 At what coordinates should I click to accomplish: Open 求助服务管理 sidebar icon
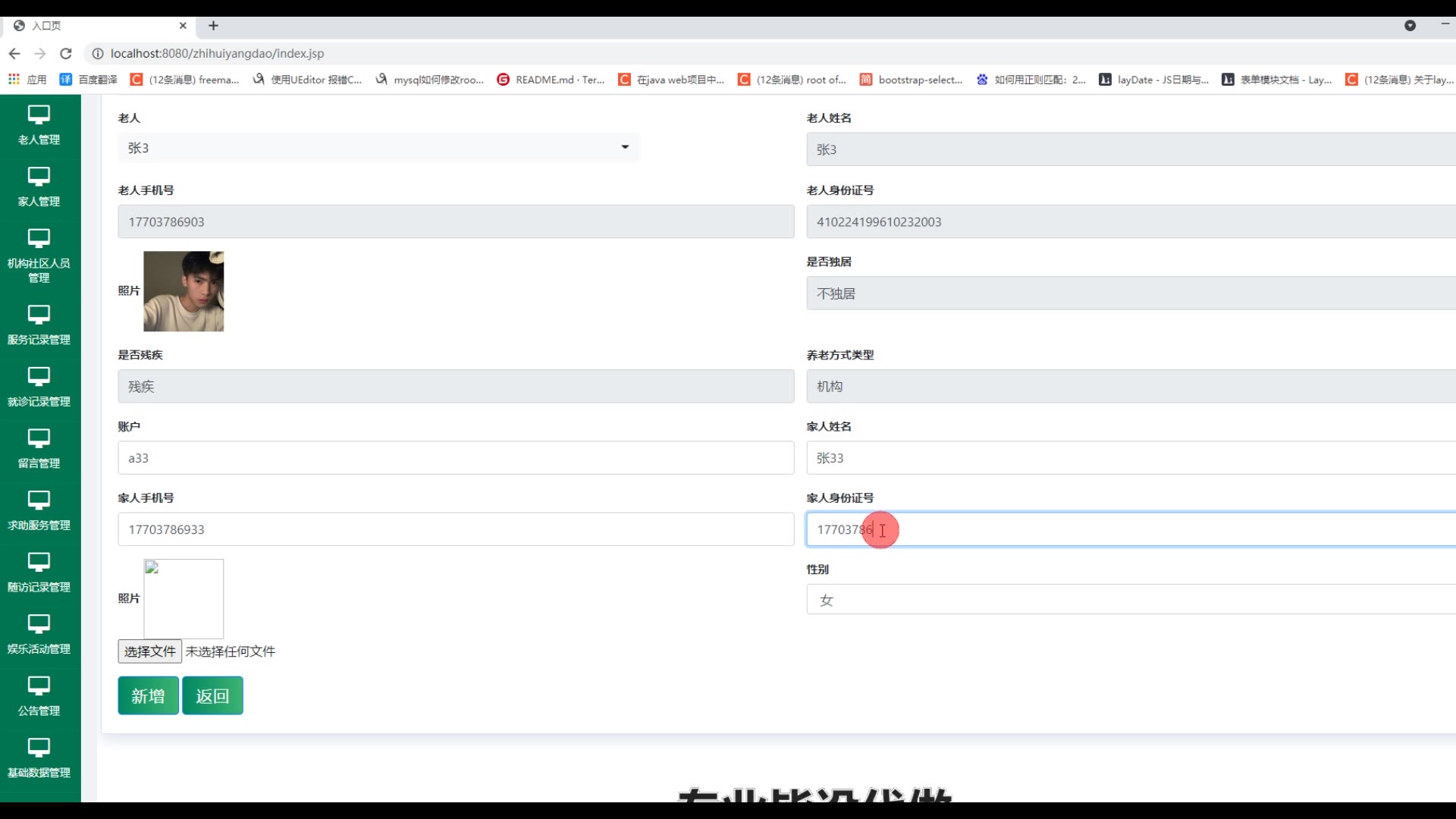(39, 500)
